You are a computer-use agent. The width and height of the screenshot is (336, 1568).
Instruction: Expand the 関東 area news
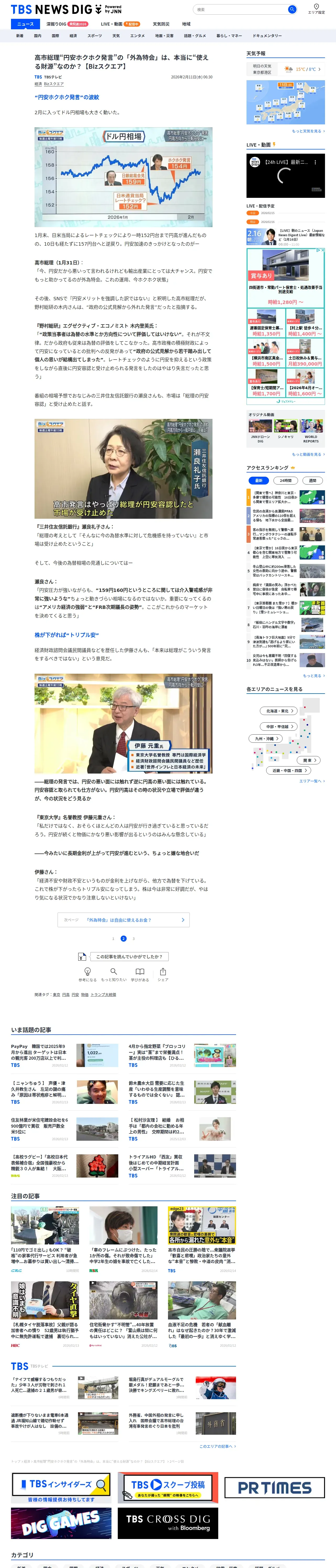309,760
